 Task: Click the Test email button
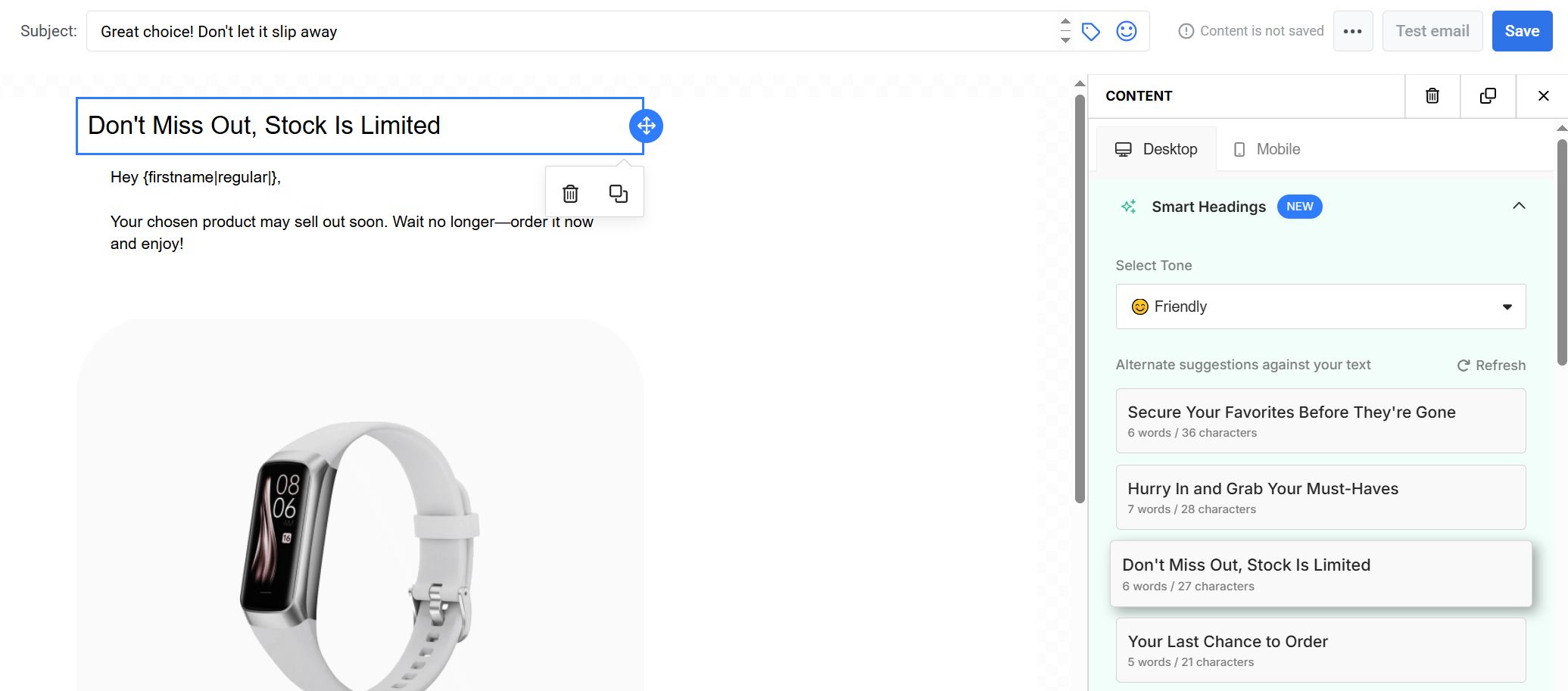[1432, 31]
